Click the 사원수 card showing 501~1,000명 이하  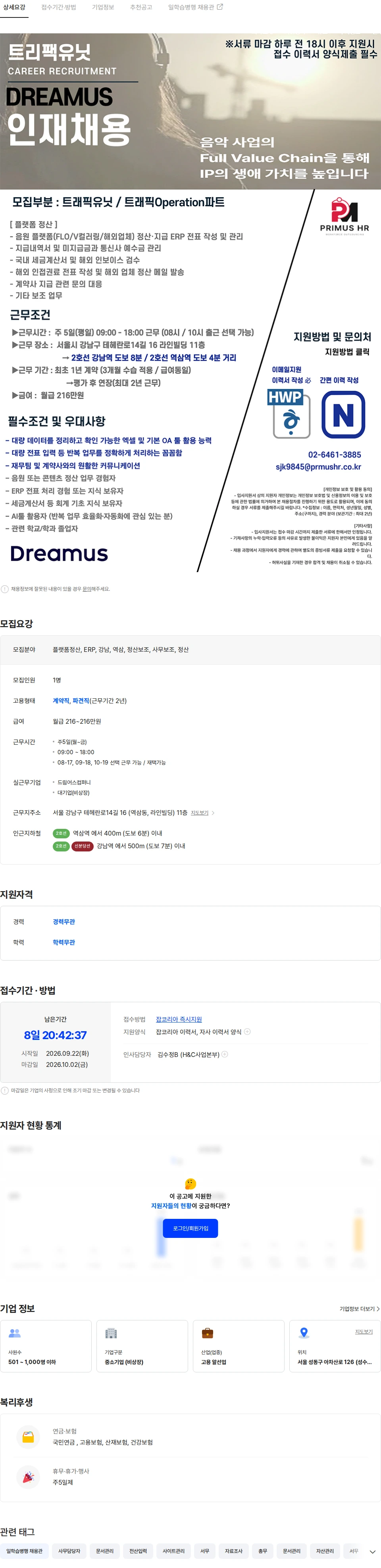[x=46, y=1347]
